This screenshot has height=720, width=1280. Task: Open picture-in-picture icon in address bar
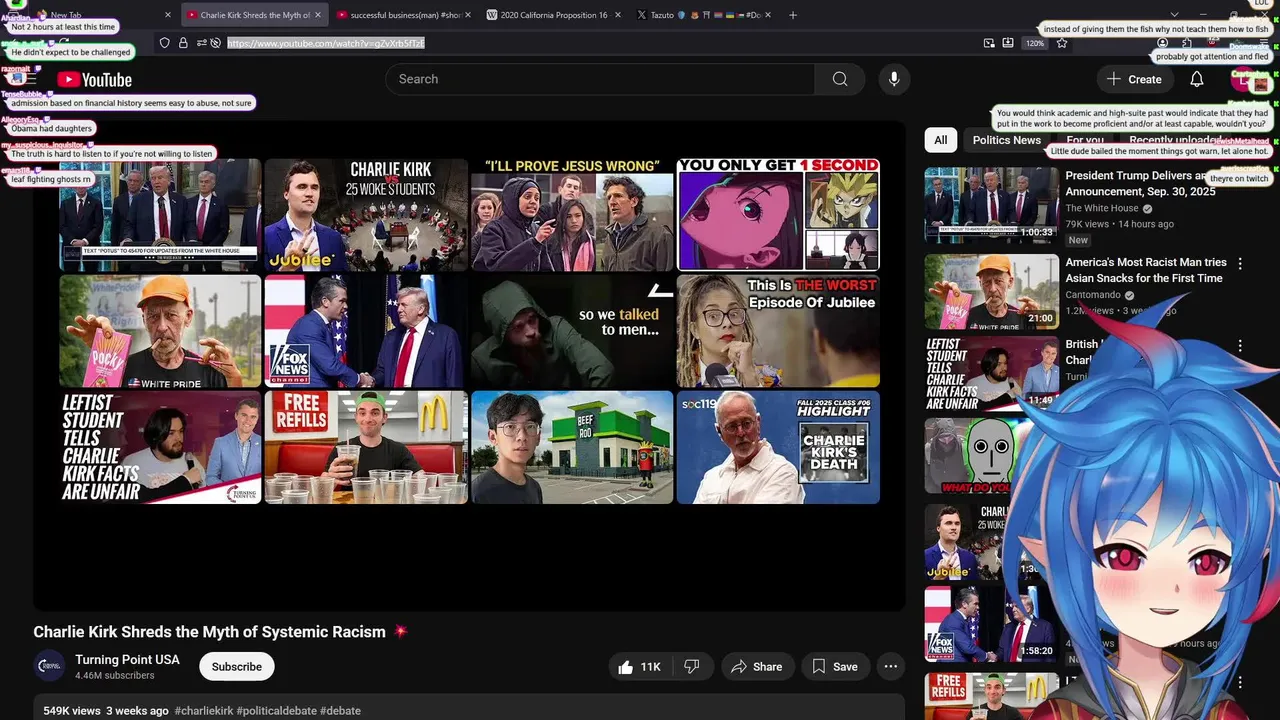(x=989, y=43)
